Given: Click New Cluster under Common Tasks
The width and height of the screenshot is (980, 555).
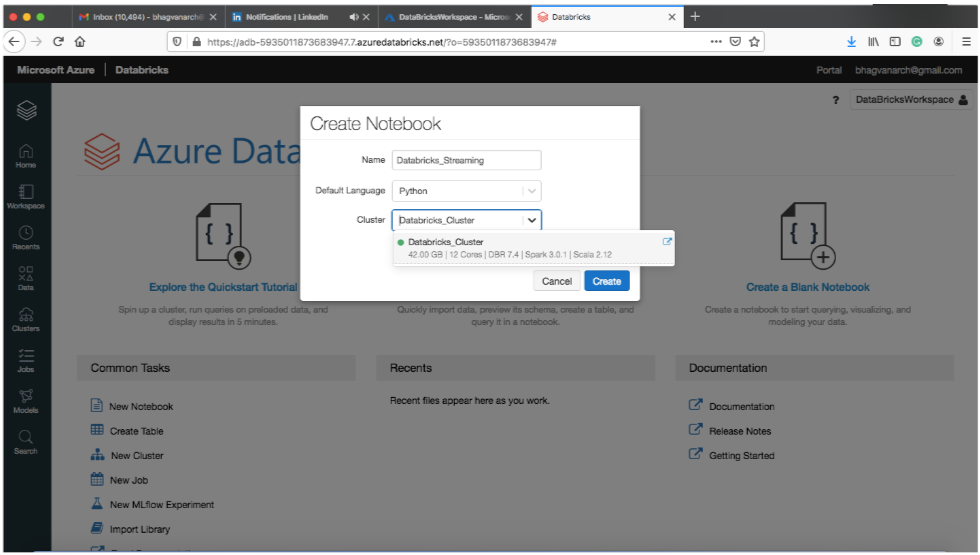Looking at the screenshot, I should (137, 456).
